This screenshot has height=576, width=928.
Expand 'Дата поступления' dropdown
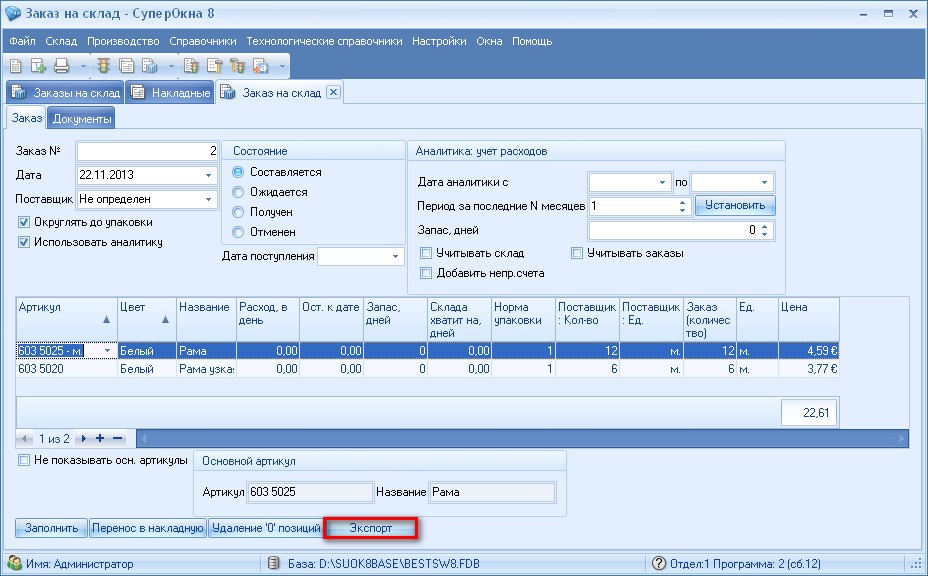coord(395,256)
